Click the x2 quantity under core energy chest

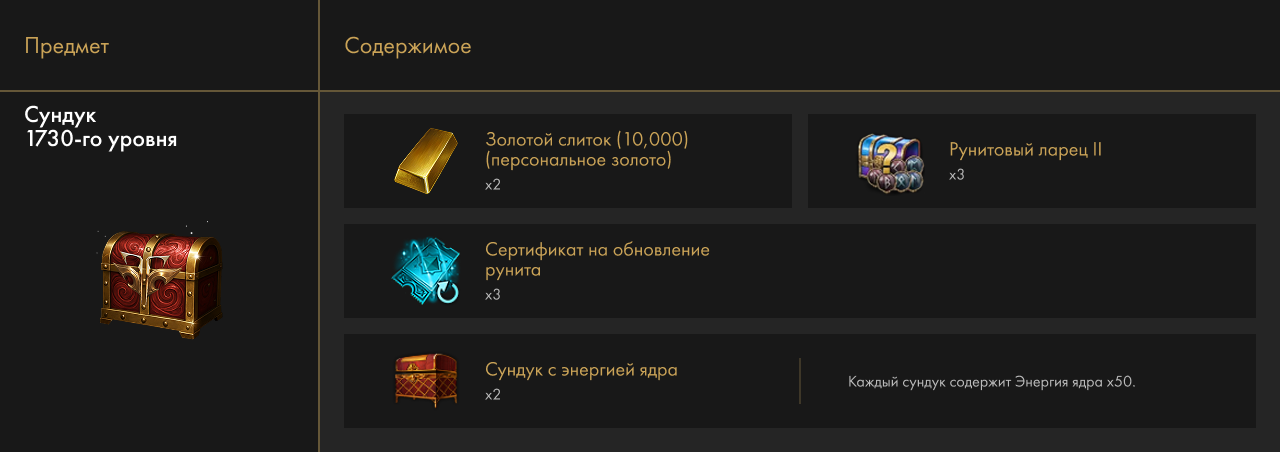[x=493, y=395]
